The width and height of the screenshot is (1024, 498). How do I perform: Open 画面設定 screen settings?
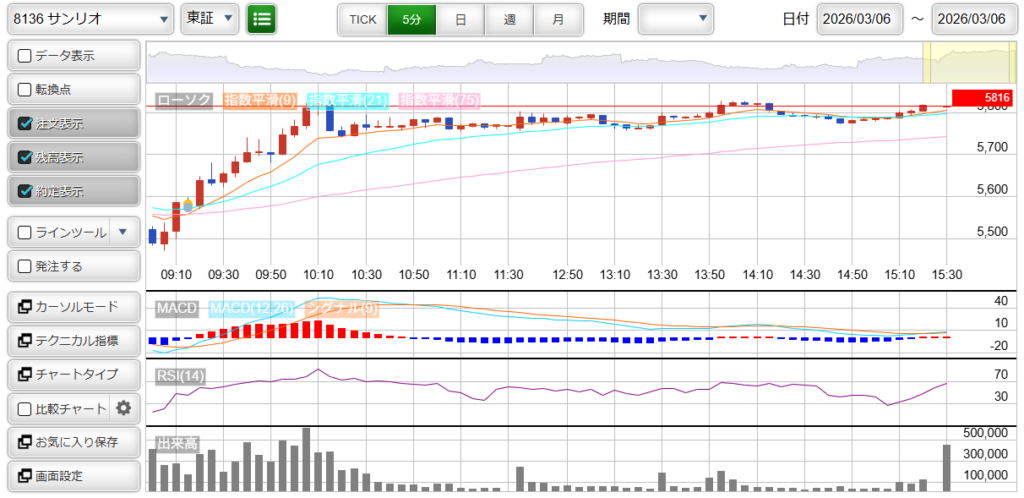pos(73,475)
